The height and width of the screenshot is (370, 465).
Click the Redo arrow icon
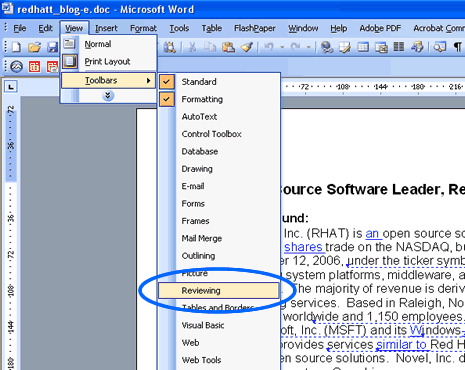tap(295, 47)
